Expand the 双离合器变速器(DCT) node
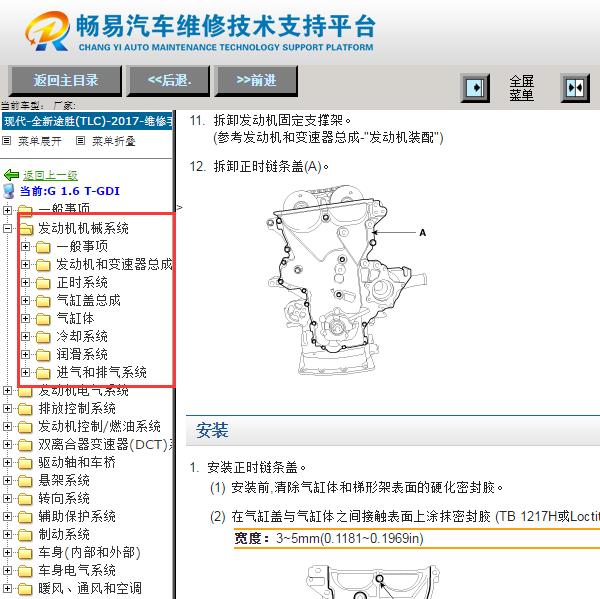Image resolution: width=600 pixels, height=599 pixels. click(x=7, y=444)
